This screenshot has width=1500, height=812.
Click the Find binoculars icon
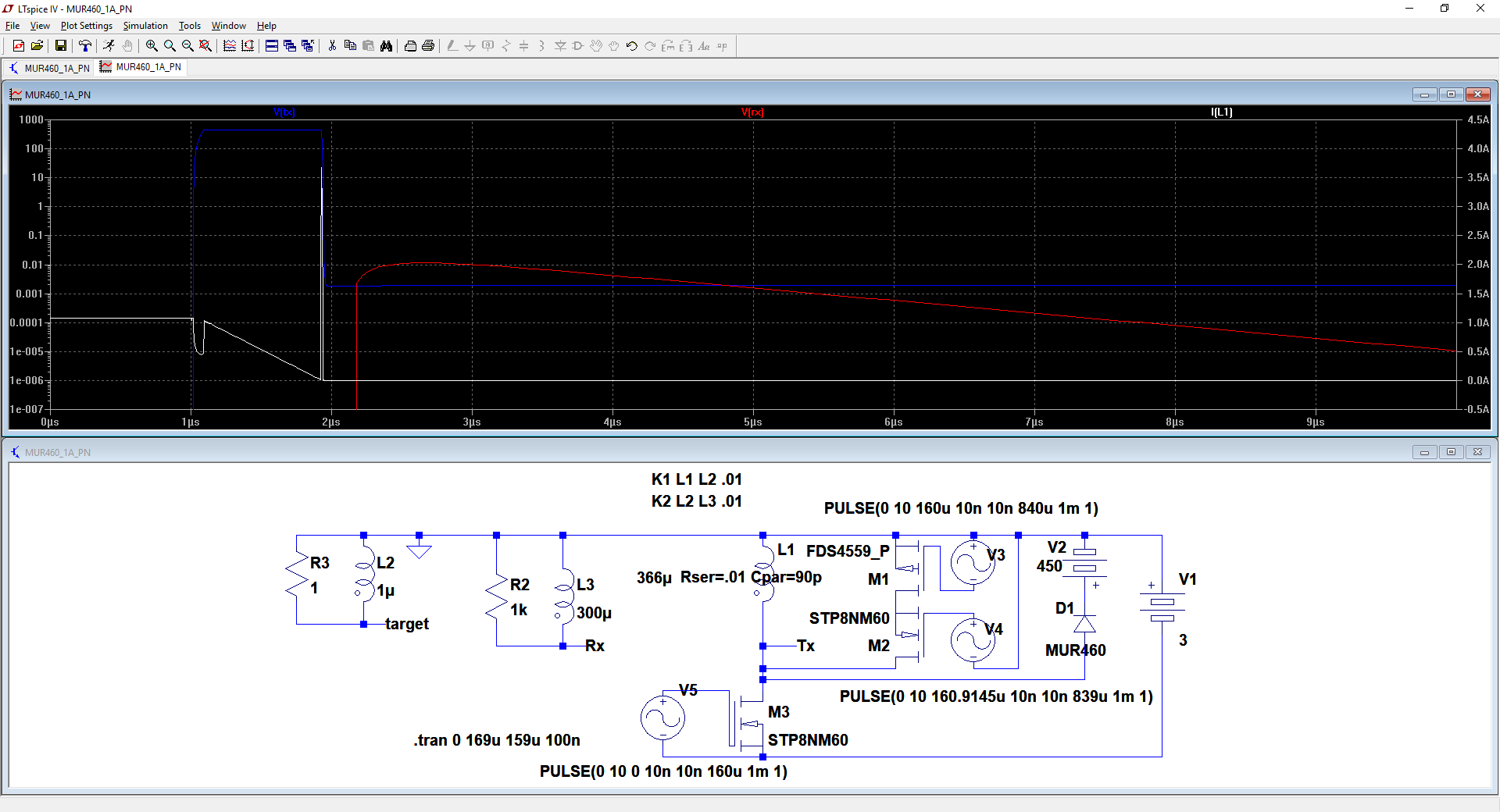pos(386,46)
